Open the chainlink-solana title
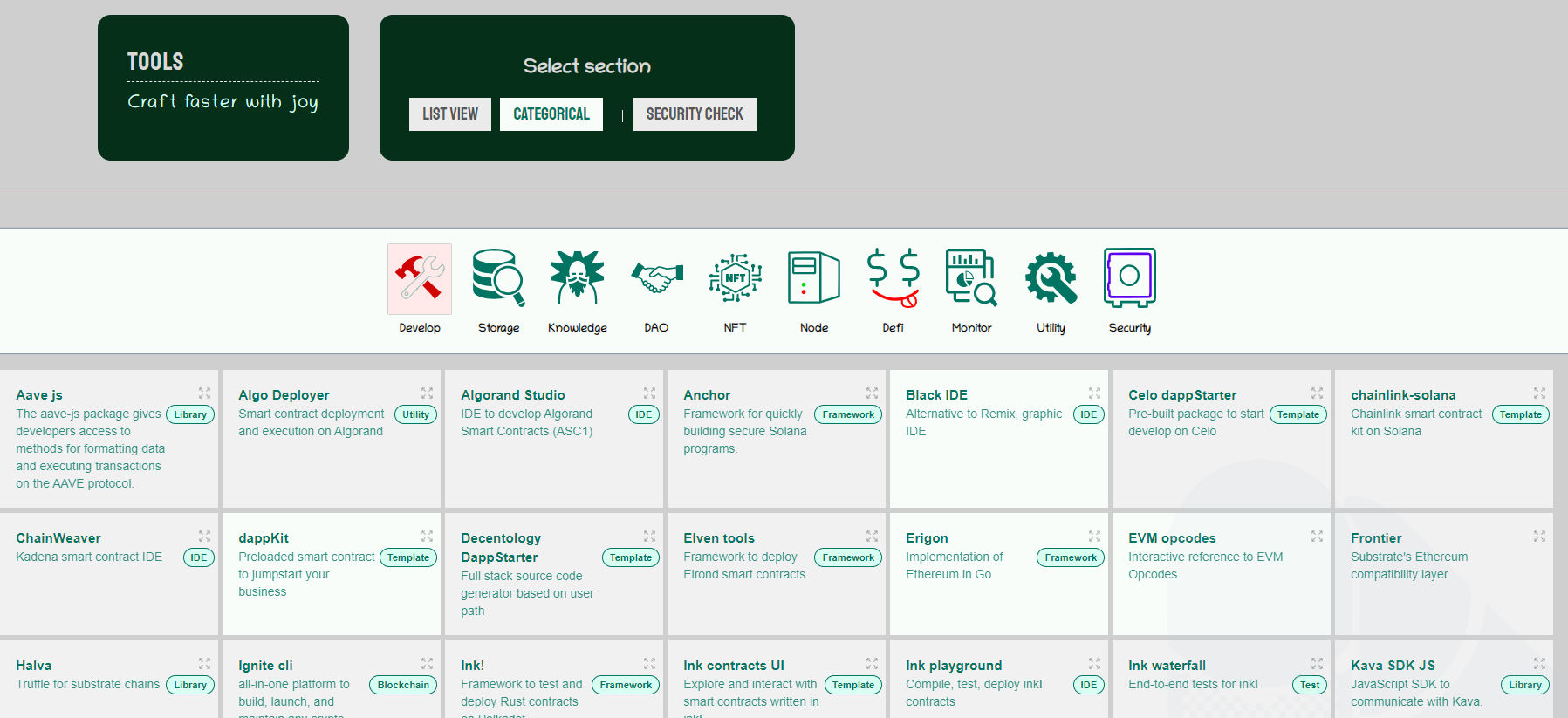Viewport: 1568px width, 718px height. click(1403, 395)
